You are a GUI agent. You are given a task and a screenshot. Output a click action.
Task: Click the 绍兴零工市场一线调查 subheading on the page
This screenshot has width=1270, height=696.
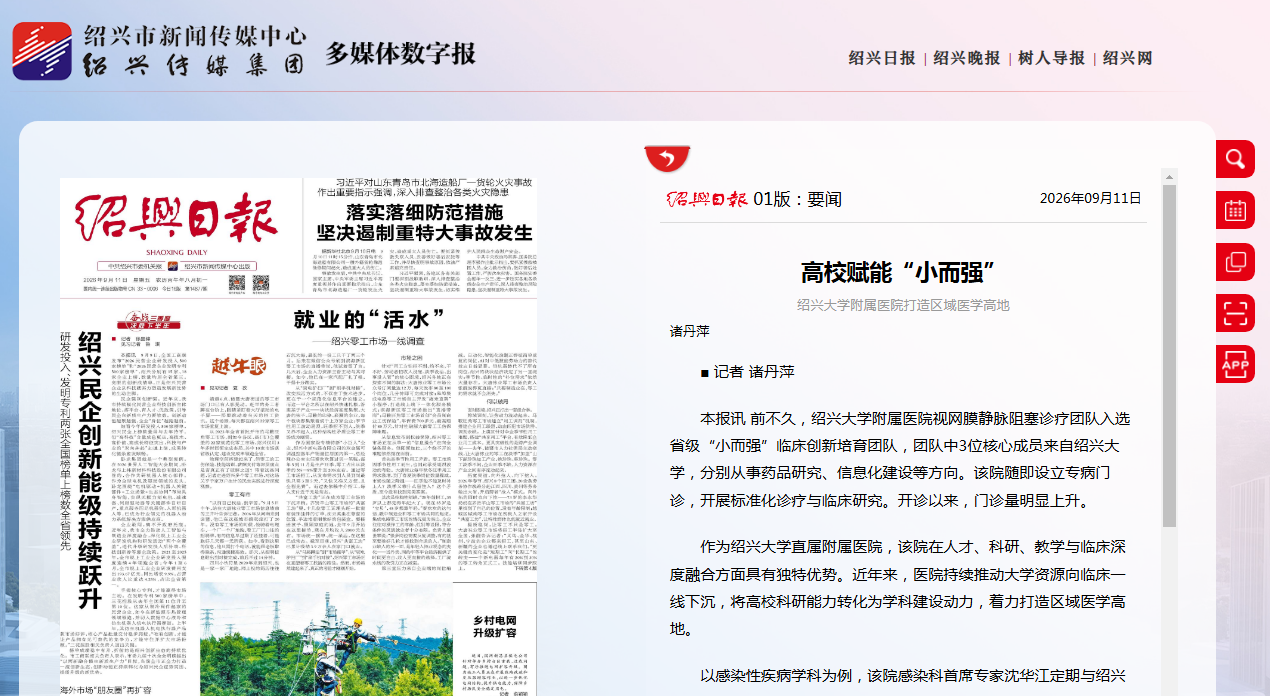click(371, 341)
